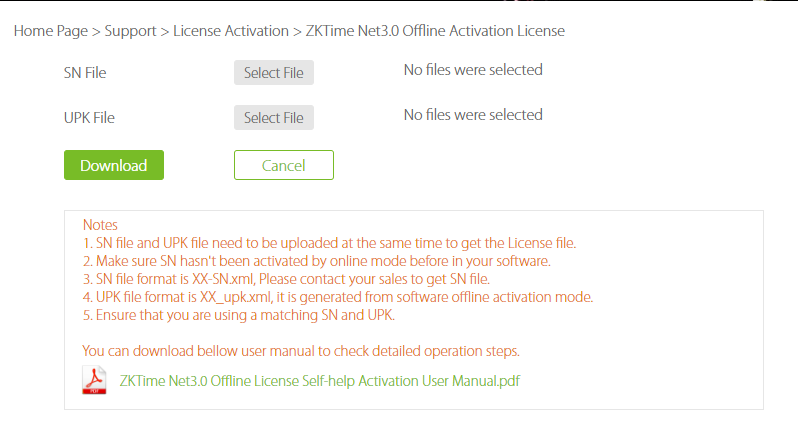
Task: Click note 2 about online mode activation
Action: [316, 261]
